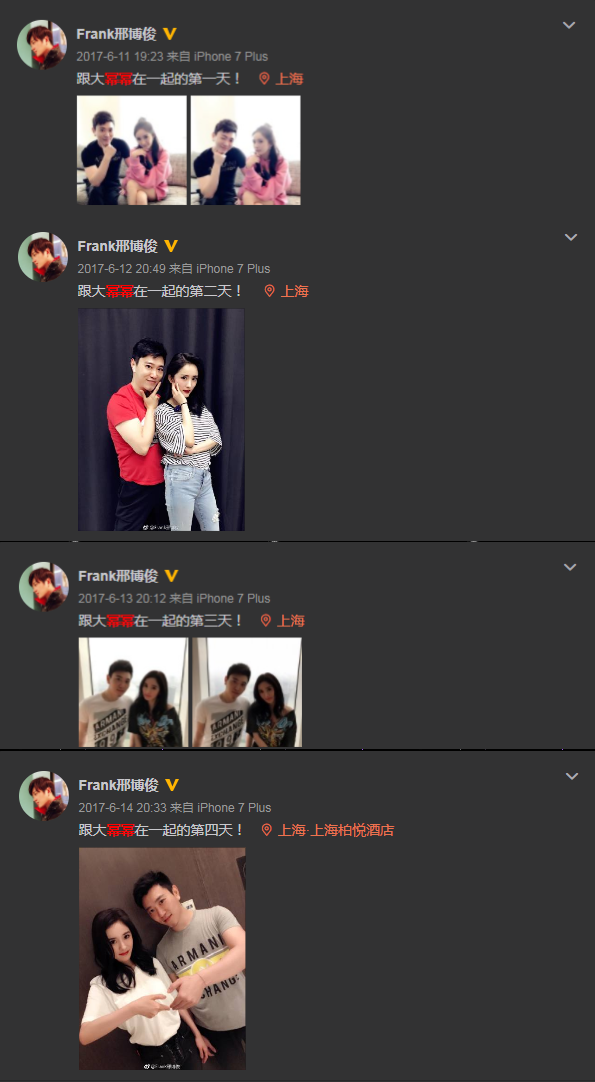Viewport: 595px width, 1082px height.
Task: Open the second thumbnail in the 第三天 post
Action: point(247,692)
